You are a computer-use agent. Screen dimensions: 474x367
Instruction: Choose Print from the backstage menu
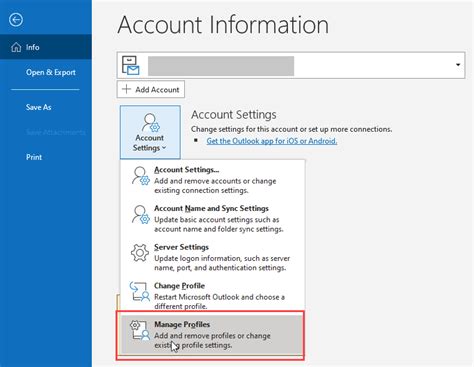[34, 157]
